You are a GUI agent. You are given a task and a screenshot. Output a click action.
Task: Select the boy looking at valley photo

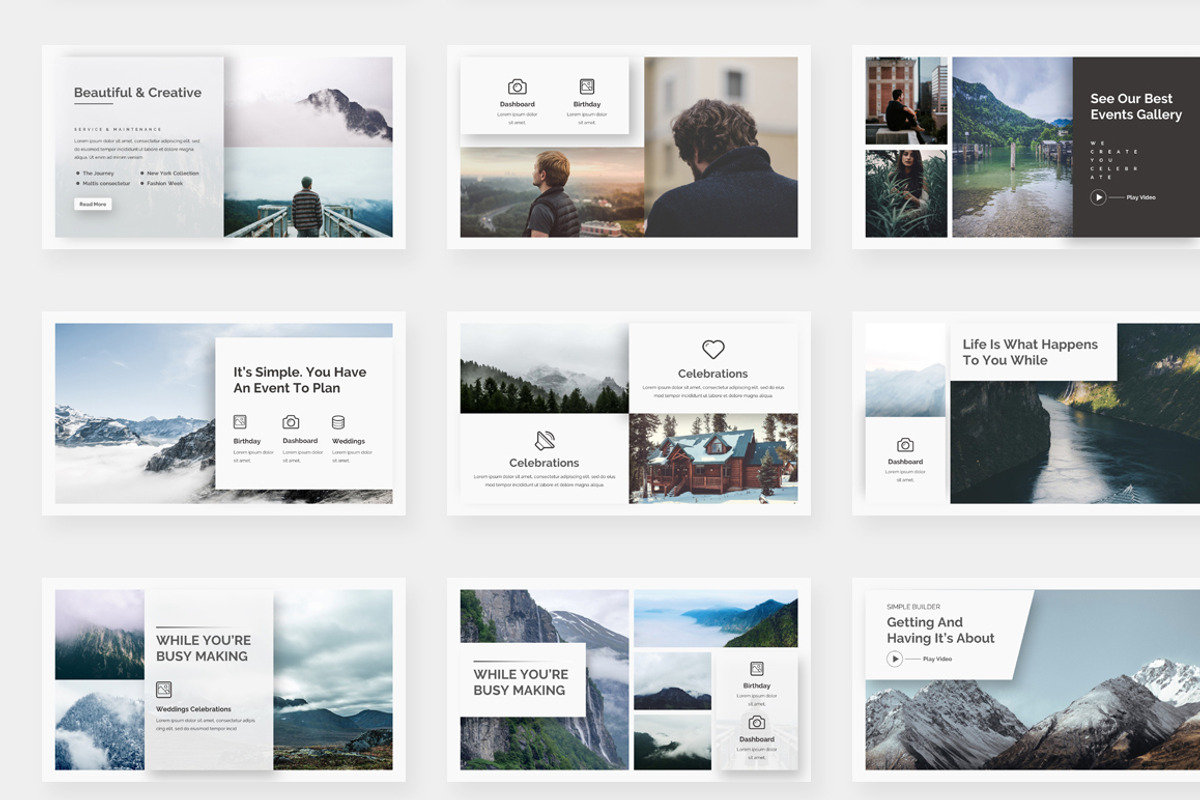click(x=552, y=192)
